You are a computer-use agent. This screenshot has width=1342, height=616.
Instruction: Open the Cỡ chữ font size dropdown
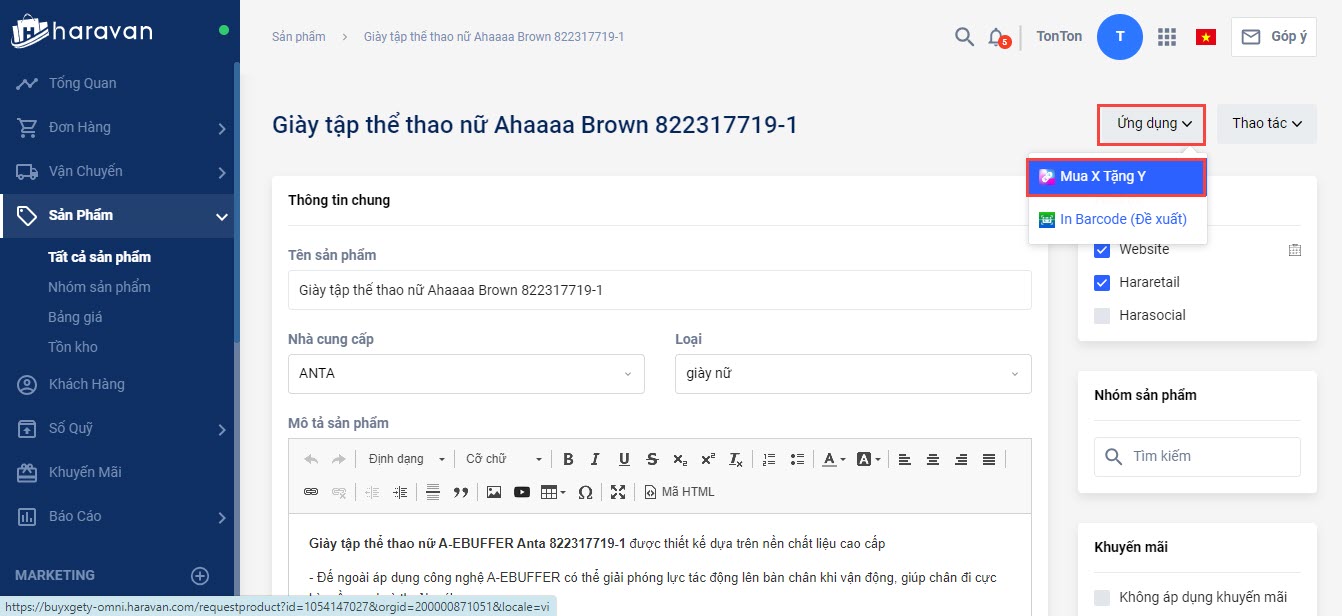(504, 459)
